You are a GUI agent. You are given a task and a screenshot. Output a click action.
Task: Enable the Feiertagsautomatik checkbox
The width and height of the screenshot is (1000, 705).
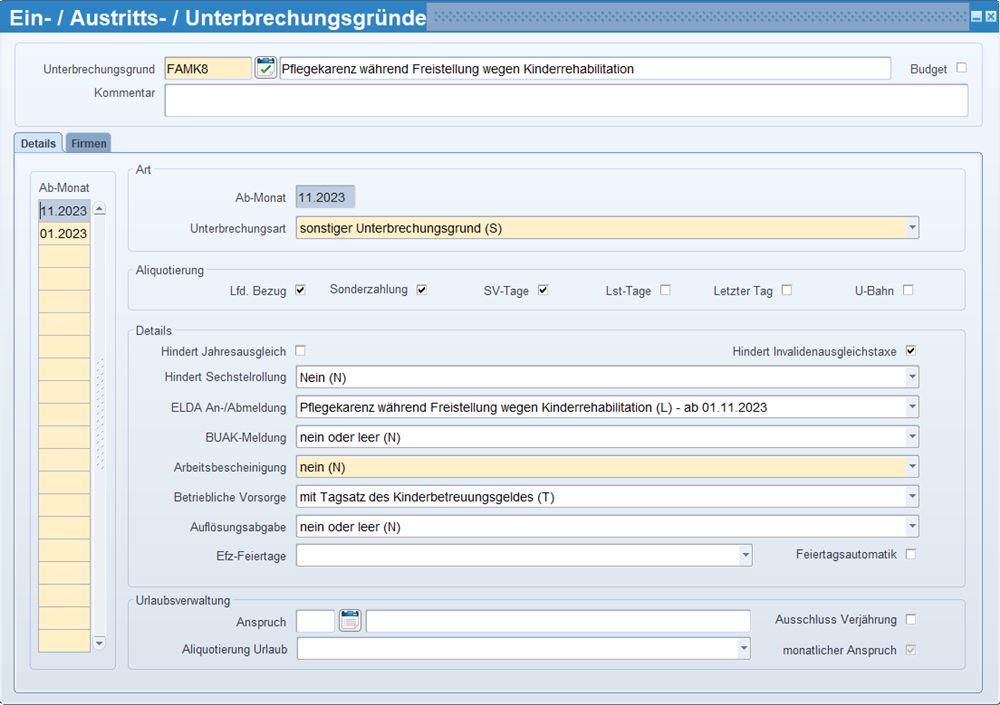(911, 554)
